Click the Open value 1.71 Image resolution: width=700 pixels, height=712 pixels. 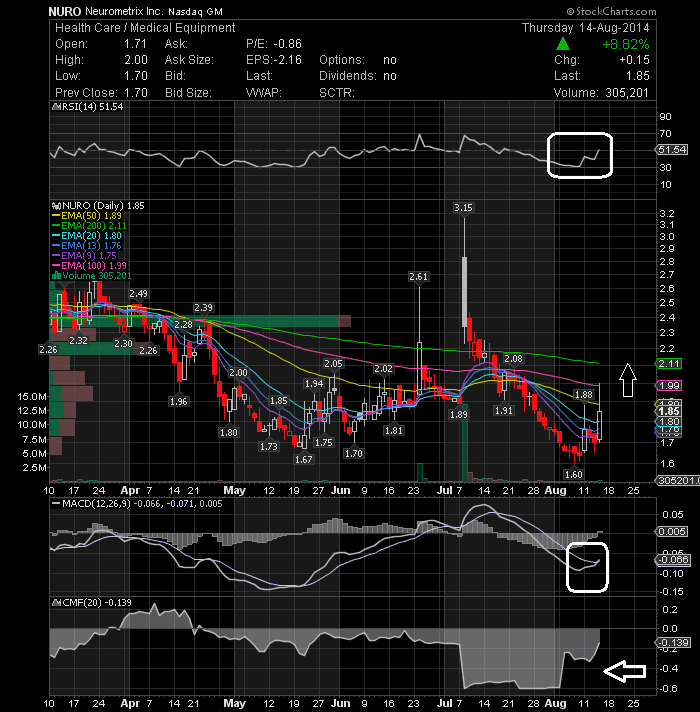tap(135, 44)
